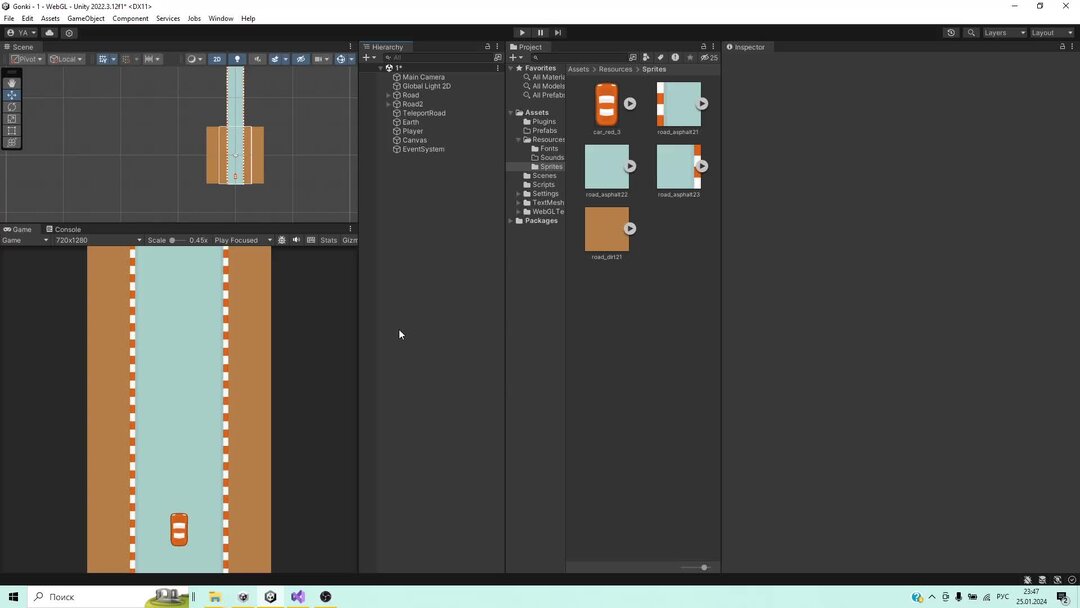The height and width of the screenshot is (608, 1080).
Task: Open the 720x1280 resolution dropdown
Action: [98, 240]
